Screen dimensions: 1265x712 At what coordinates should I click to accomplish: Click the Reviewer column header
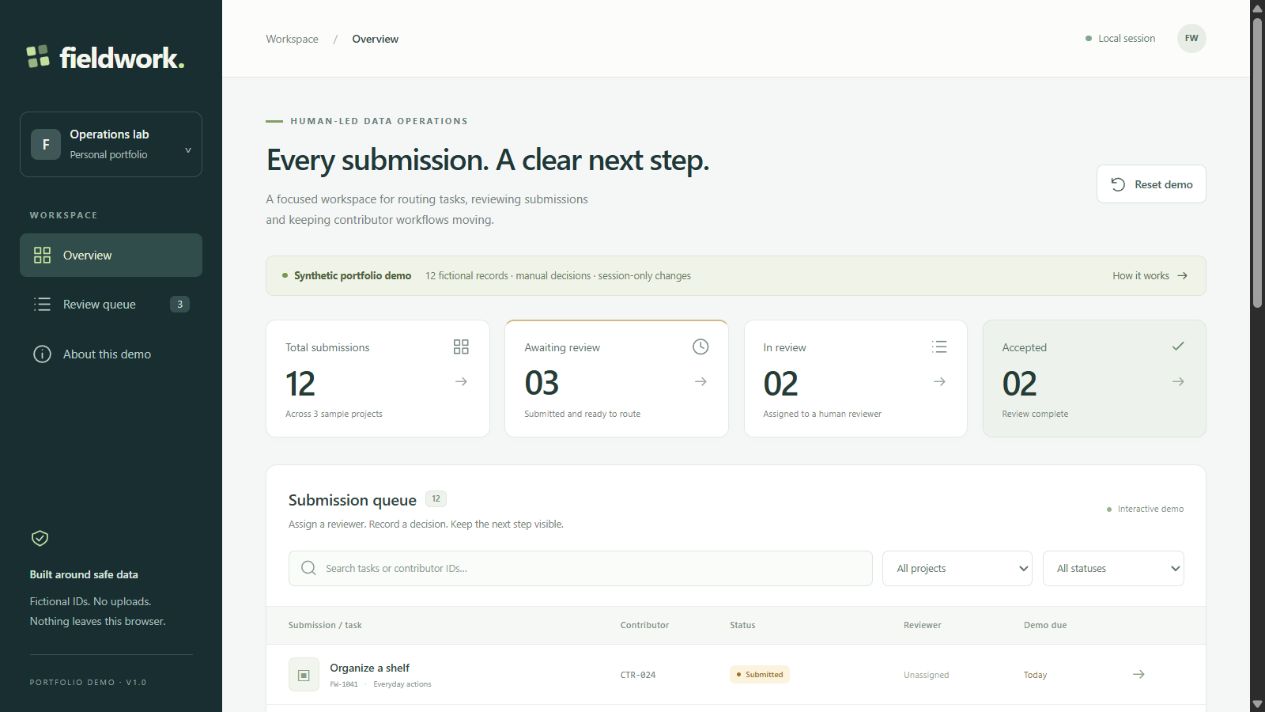pos(922,625)
